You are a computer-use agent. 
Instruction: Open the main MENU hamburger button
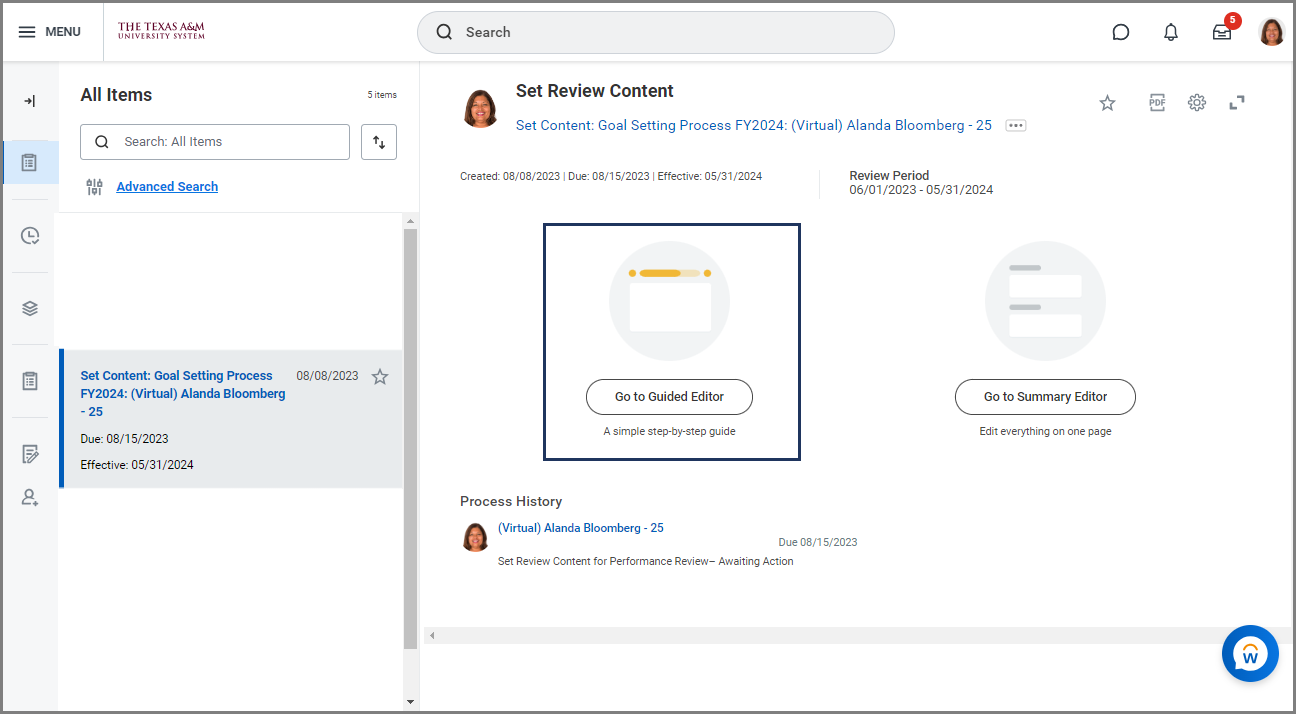pos(49,32)
